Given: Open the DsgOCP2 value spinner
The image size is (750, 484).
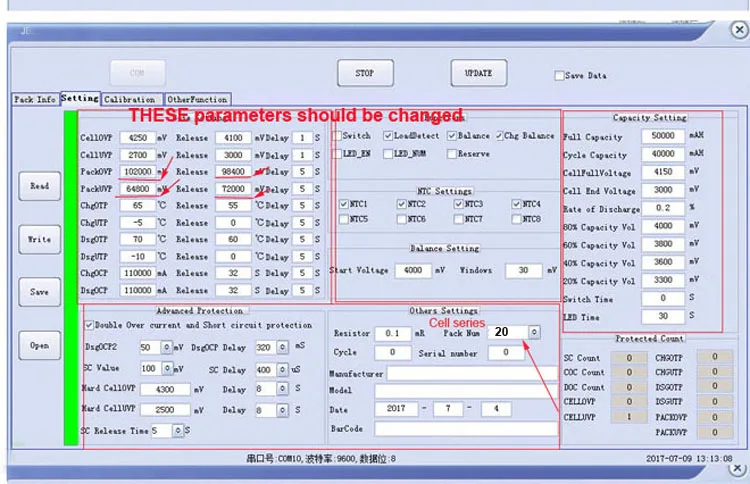Looking at the screenshot, I should pos(166,347).
